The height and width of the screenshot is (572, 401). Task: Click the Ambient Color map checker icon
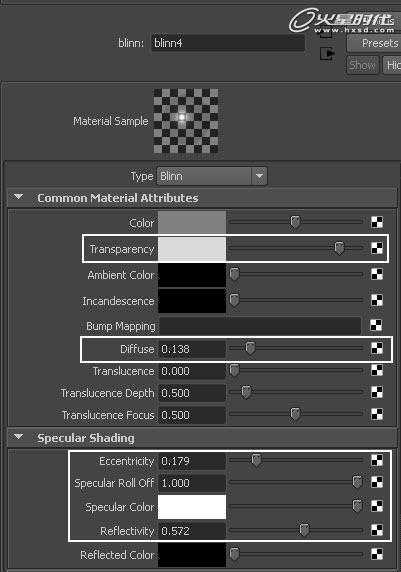377,274
